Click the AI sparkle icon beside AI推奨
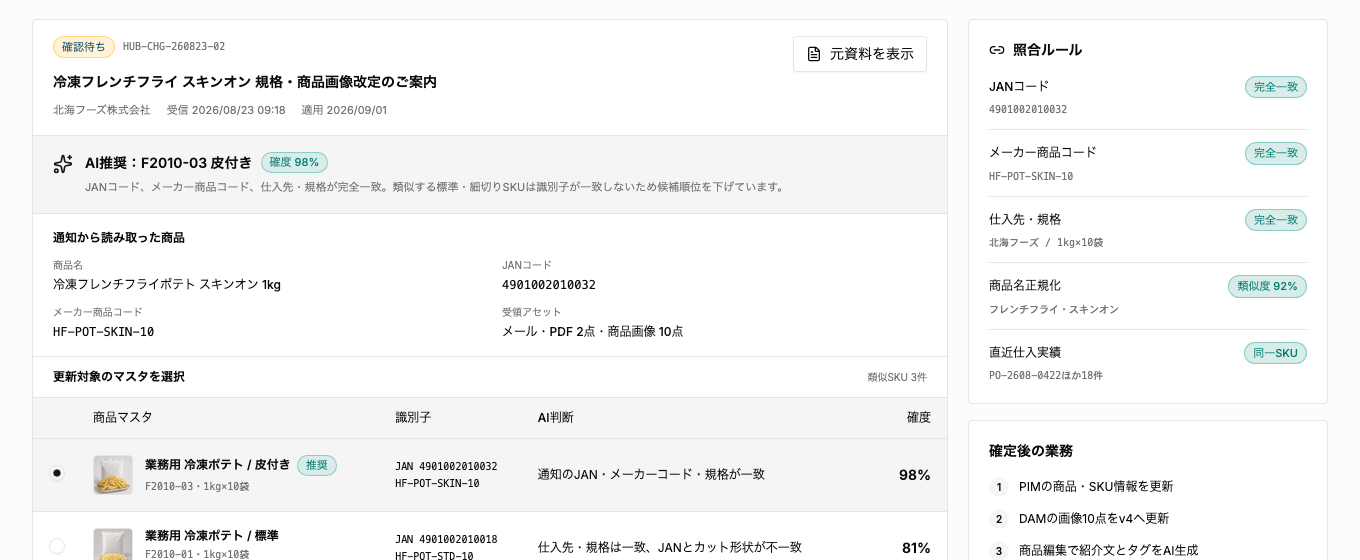This screenshot has height=560, width=1360. (x=63, y=164)
